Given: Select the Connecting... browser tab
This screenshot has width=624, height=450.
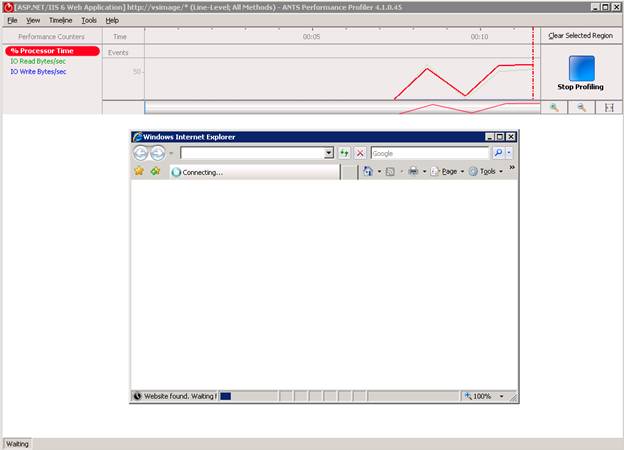Looking at the screenshot, I should click(x=255, y=172).
